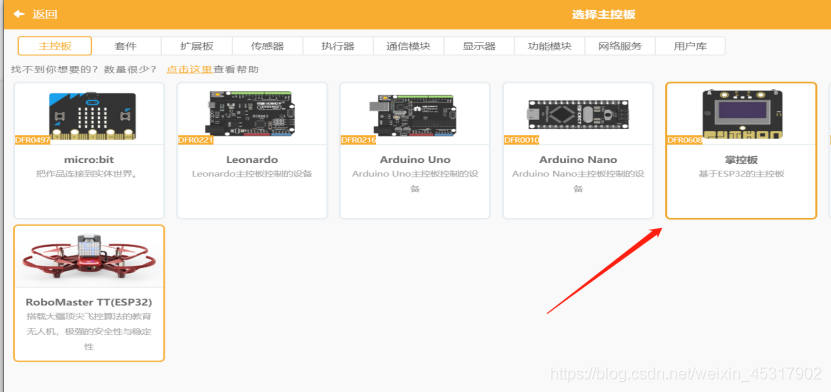
Task: Click the 返回 back label
Action: pos(45,14)
